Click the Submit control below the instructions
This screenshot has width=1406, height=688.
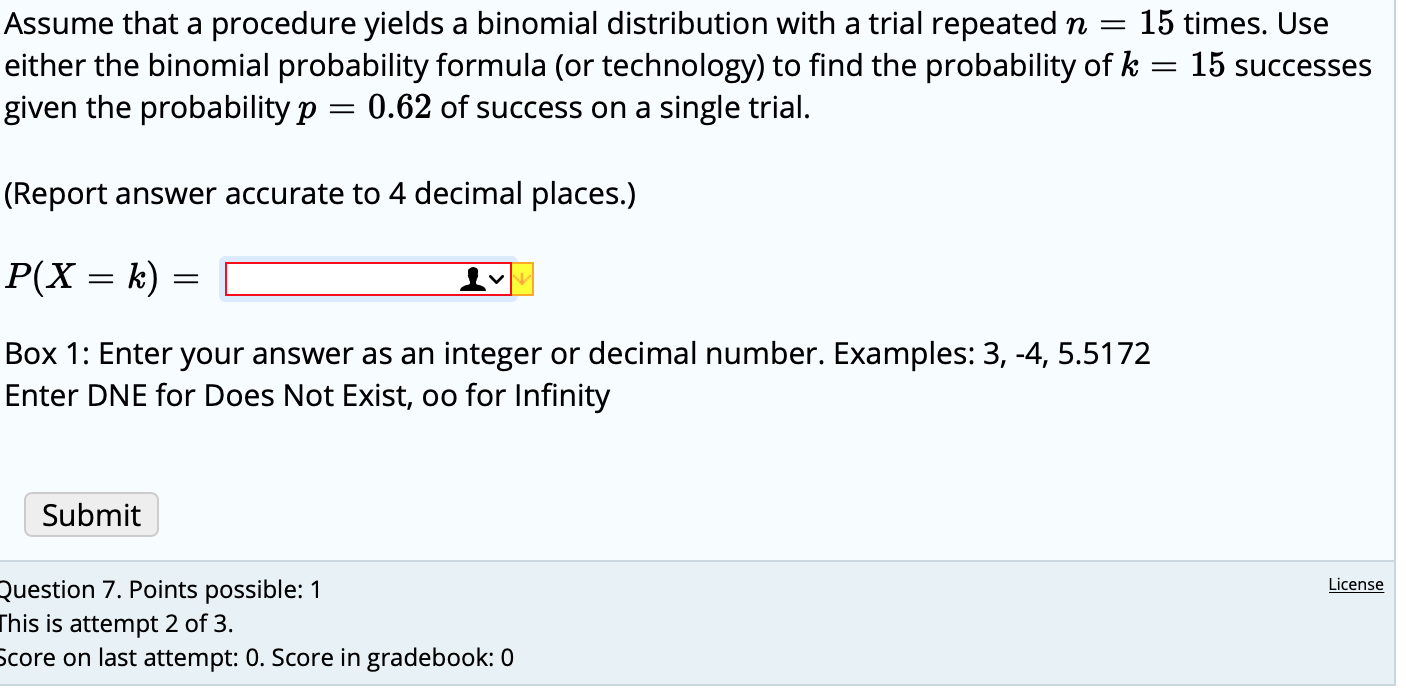(x=91, y=514)
